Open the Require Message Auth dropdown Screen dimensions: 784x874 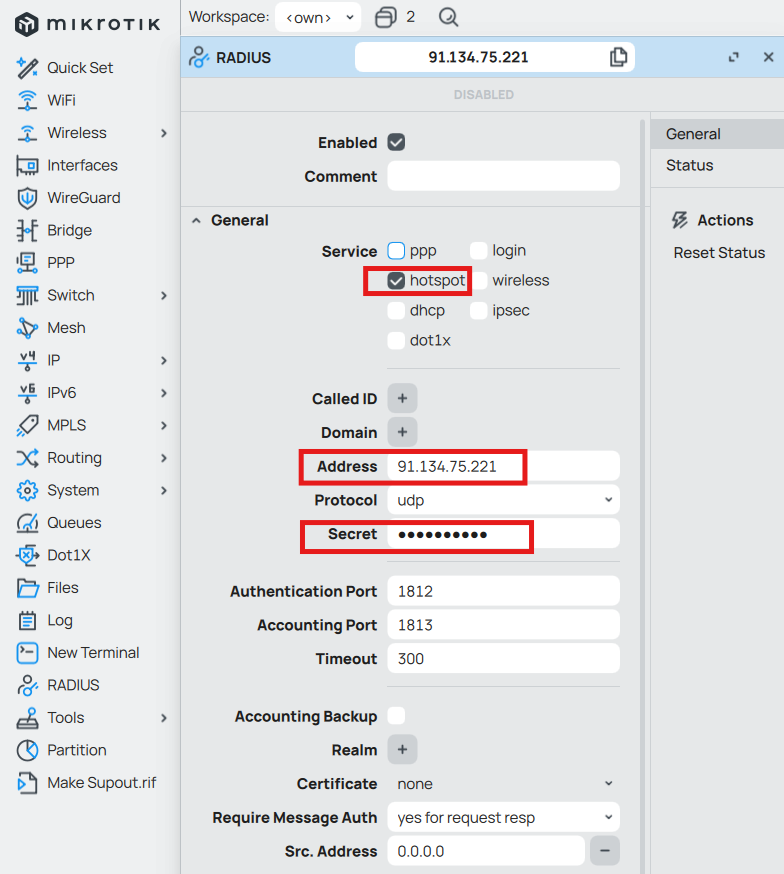pos(503,817)
